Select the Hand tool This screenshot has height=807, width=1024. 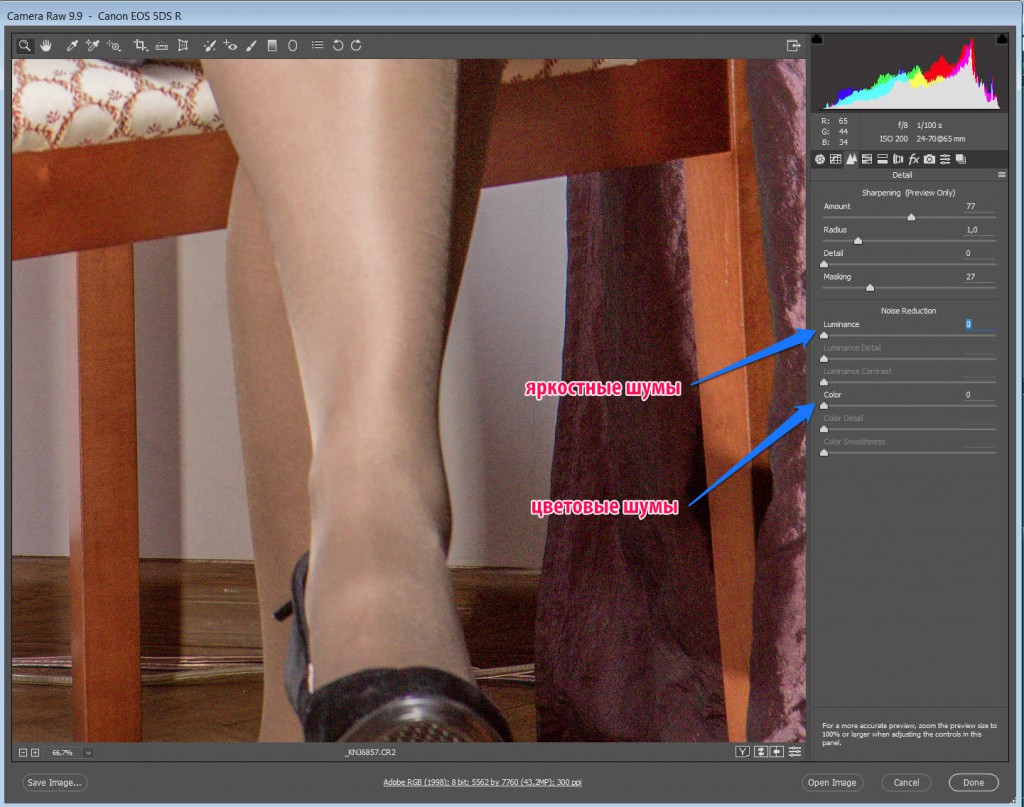(46, 45)
